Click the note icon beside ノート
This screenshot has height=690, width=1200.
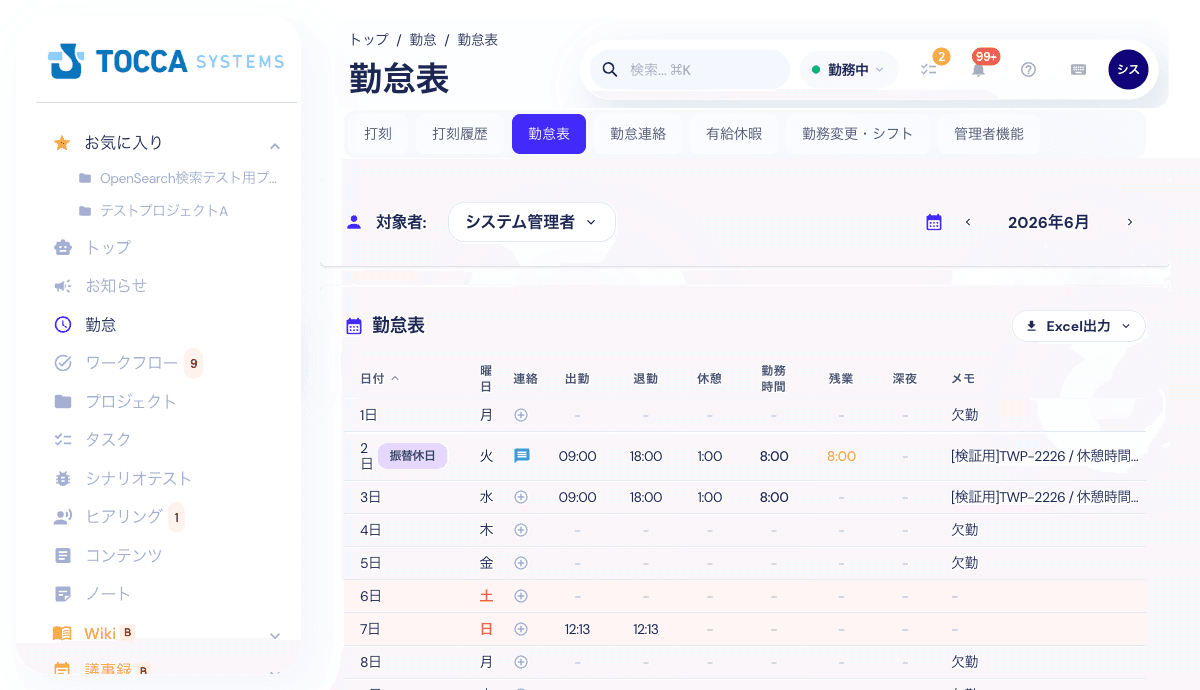[x=63, y=593]
